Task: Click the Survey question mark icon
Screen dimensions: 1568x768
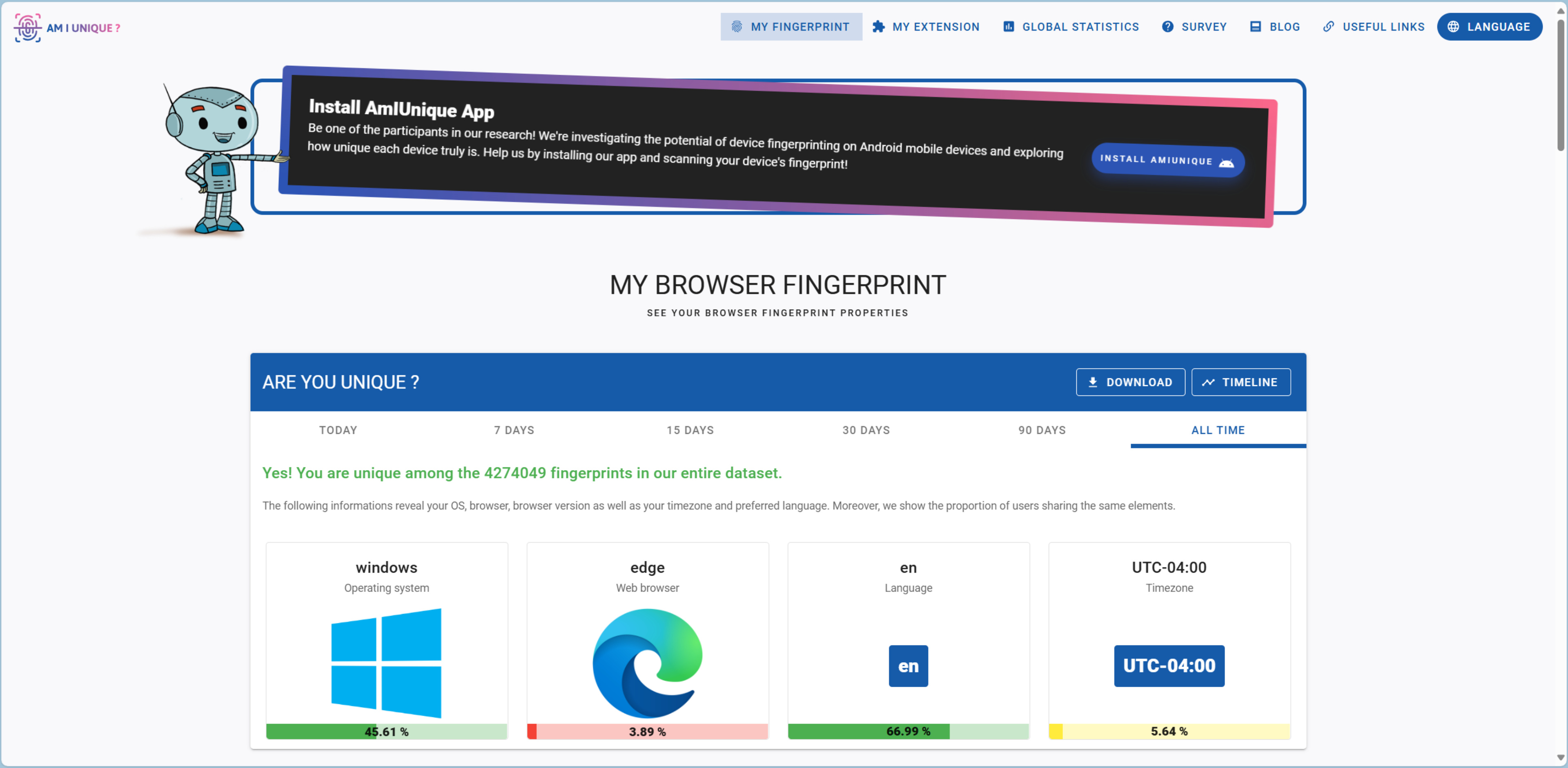Action: tap(1167, 27)
